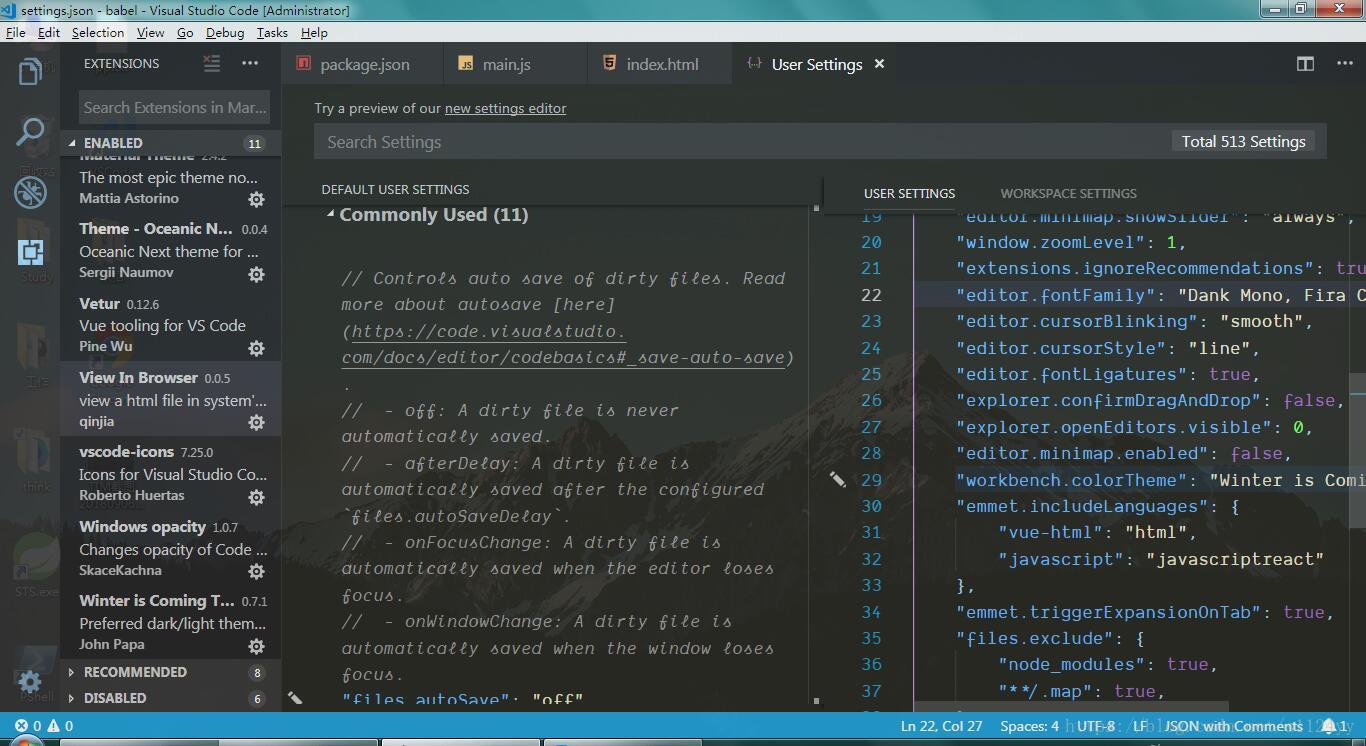Select View In Browser extension entry
Viewport: 1366px width, 746px height.
170,400
